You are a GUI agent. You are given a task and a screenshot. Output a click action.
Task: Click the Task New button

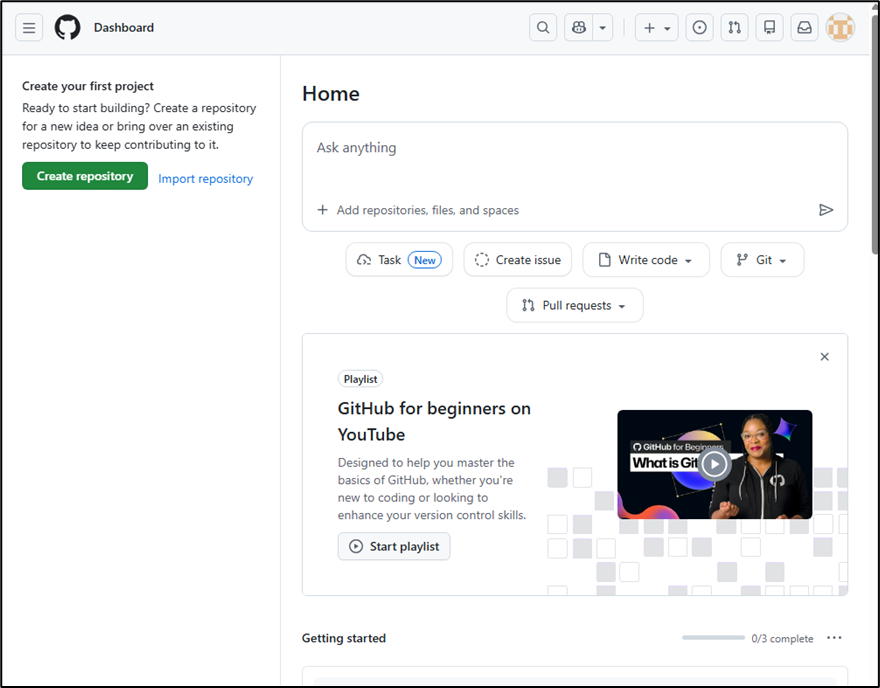point(399,260)
